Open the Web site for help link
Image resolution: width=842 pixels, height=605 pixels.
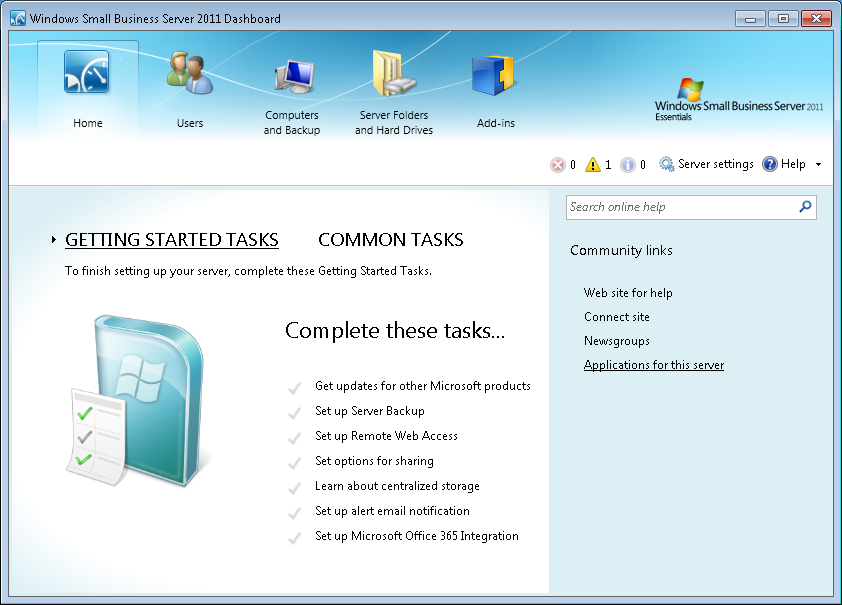click(x=628, y=293)
